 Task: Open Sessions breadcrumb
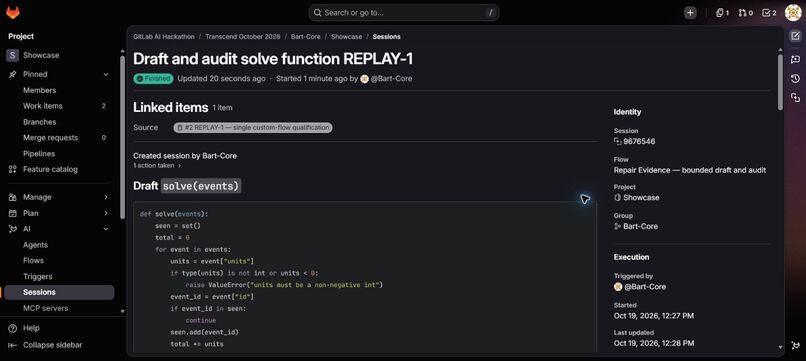pos(387,37)
